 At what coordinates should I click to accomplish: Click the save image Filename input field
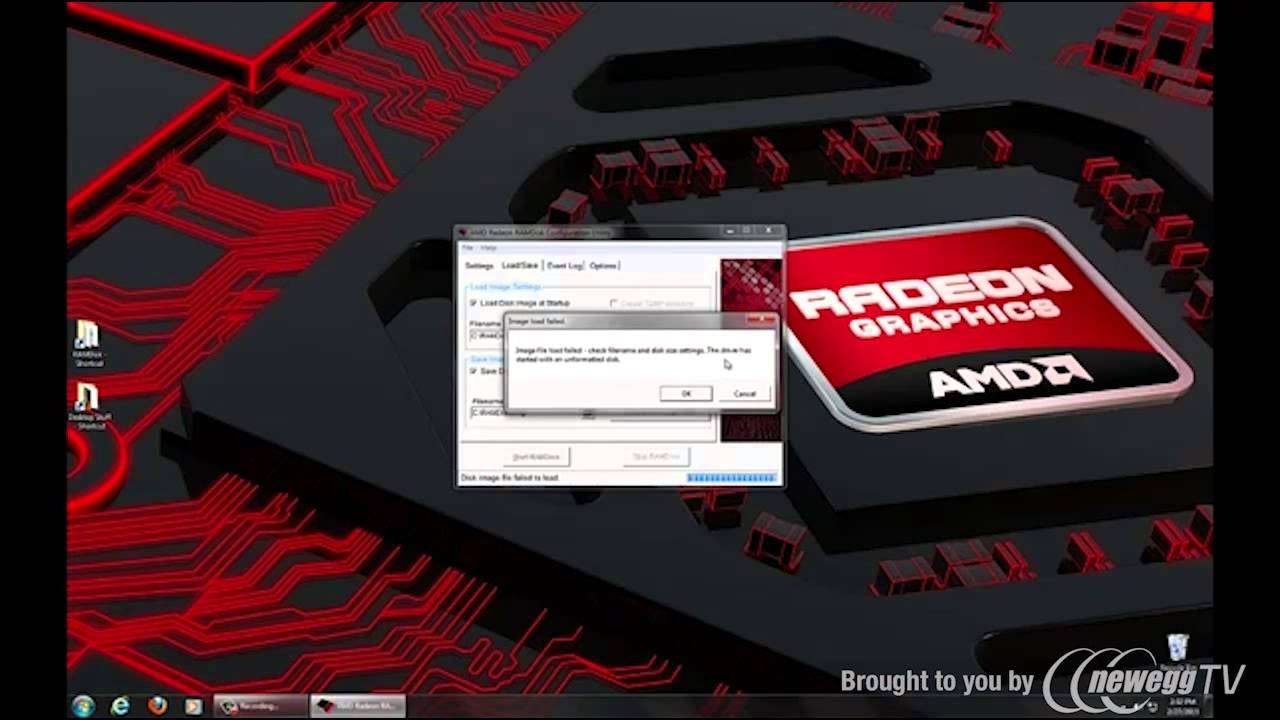488,412
